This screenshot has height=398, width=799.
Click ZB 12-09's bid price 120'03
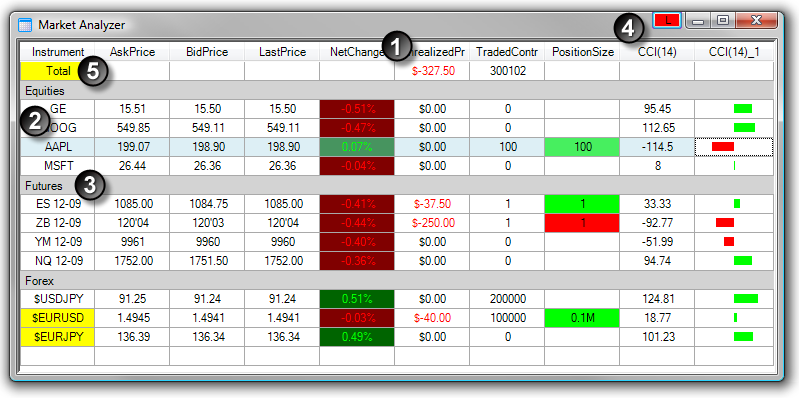click(207, 223)
